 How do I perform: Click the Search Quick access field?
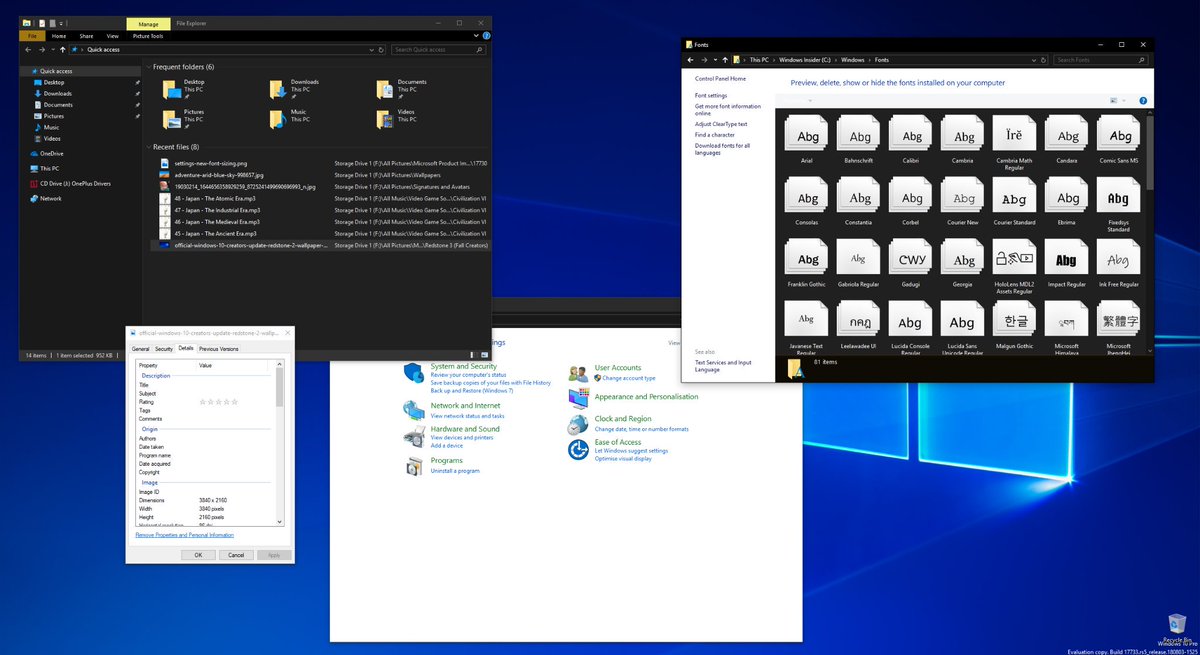(x=440, y=49)
